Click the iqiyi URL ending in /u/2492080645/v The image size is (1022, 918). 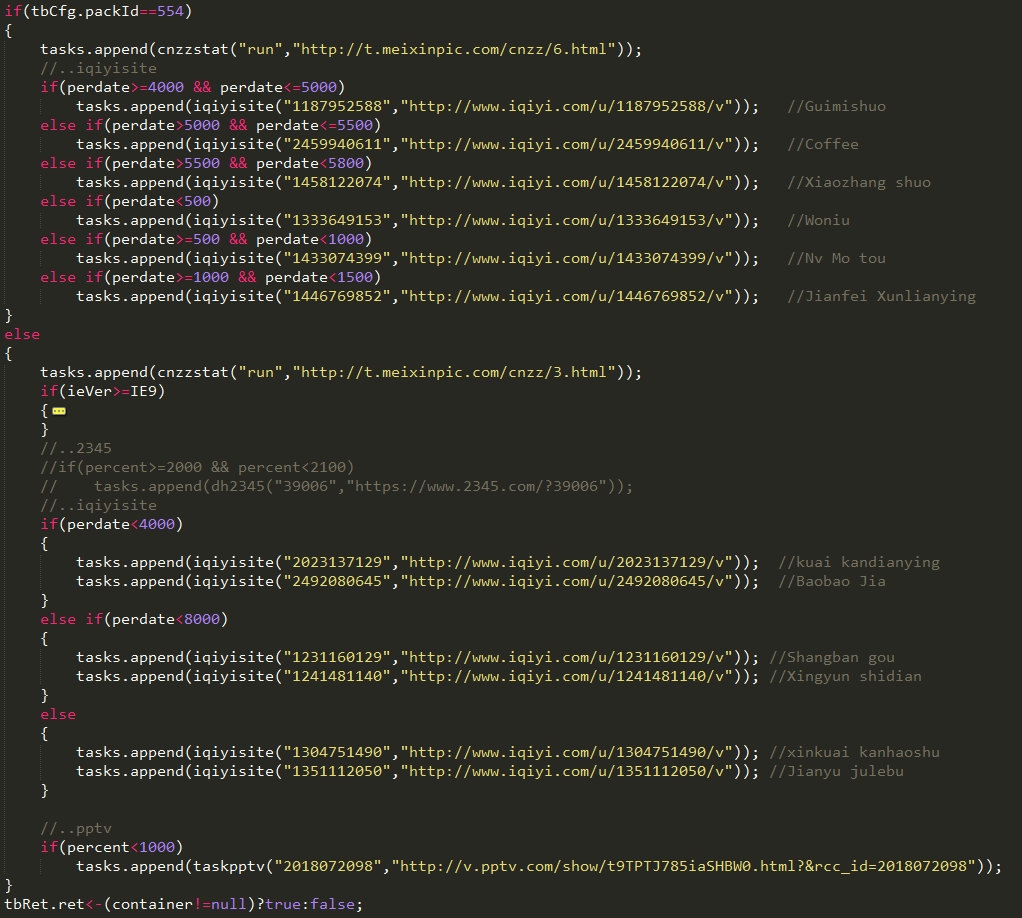tap(566, 581)
